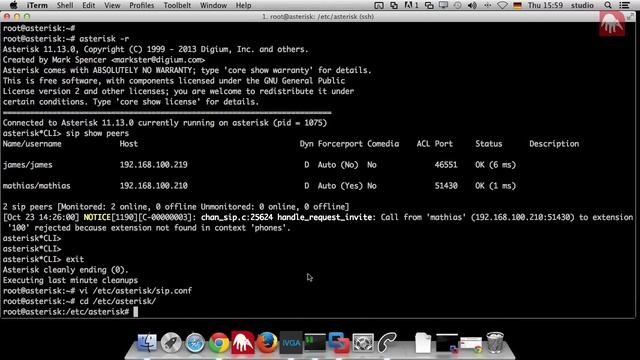Click the leftmost rounded menu bar status icon

[379, 5]
